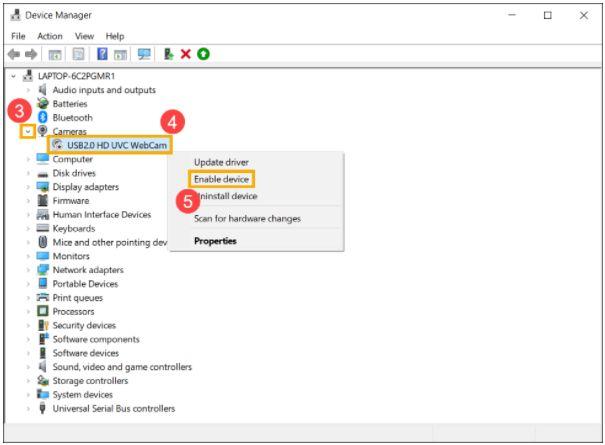The image size is (605, 445).
Task: Click the Security devices icon
Action: 42,325
